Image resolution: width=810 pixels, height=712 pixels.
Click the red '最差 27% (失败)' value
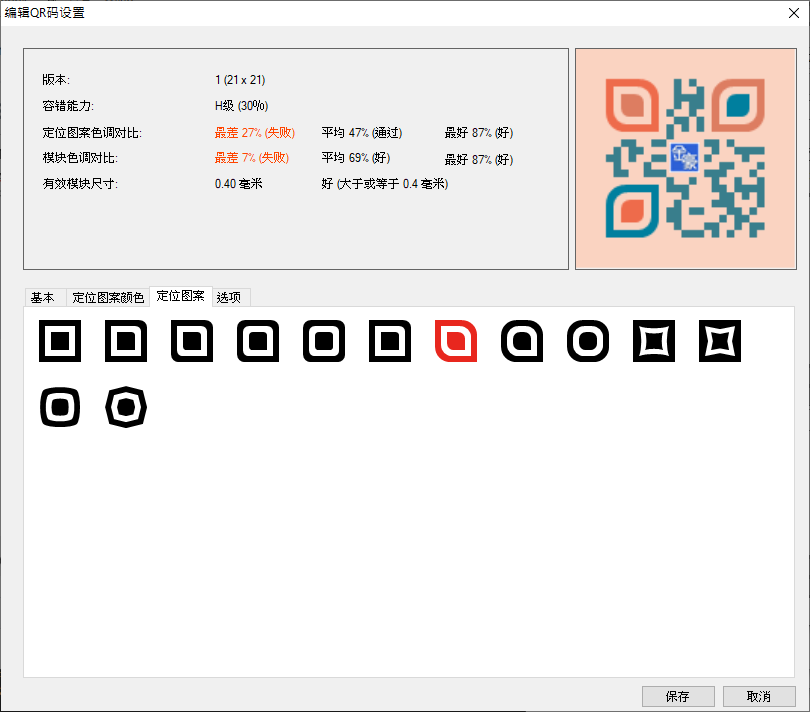(255, 133)
